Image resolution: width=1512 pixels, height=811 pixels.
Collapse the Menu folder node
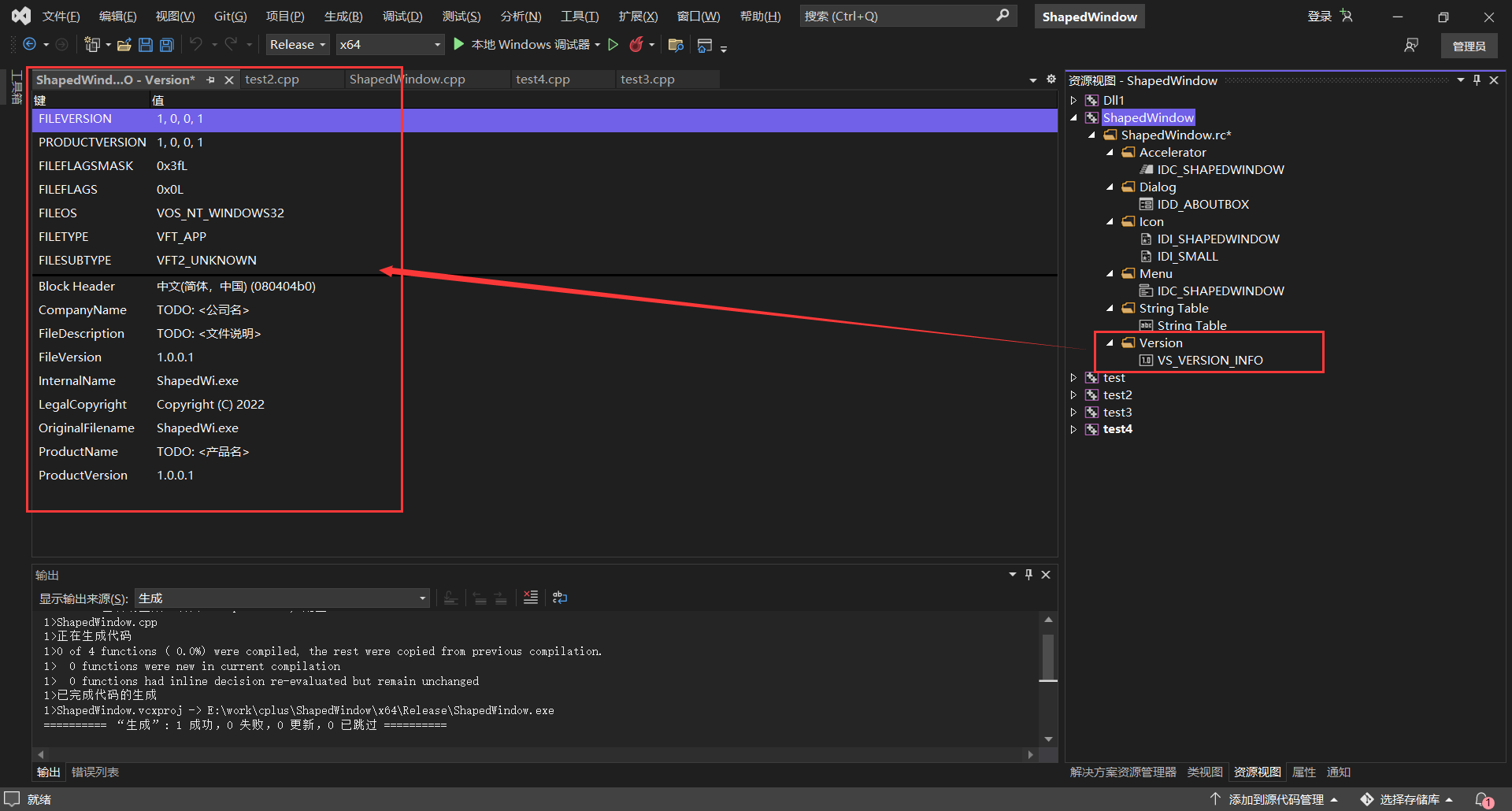pyautogui.click(x=1110, y=274)
